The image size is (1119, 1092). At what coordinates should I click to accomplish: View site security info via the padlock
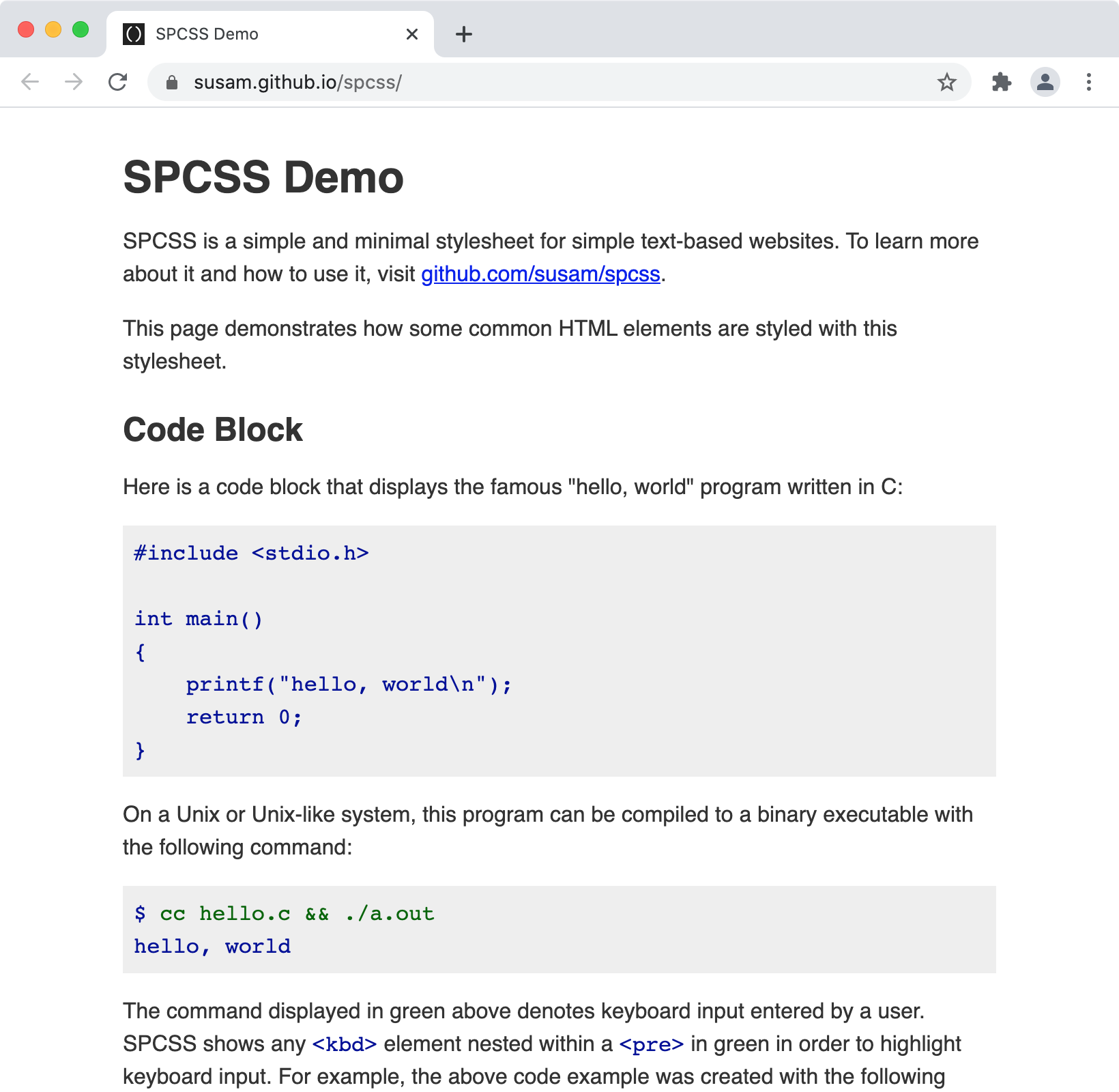(x=171, y=82)
